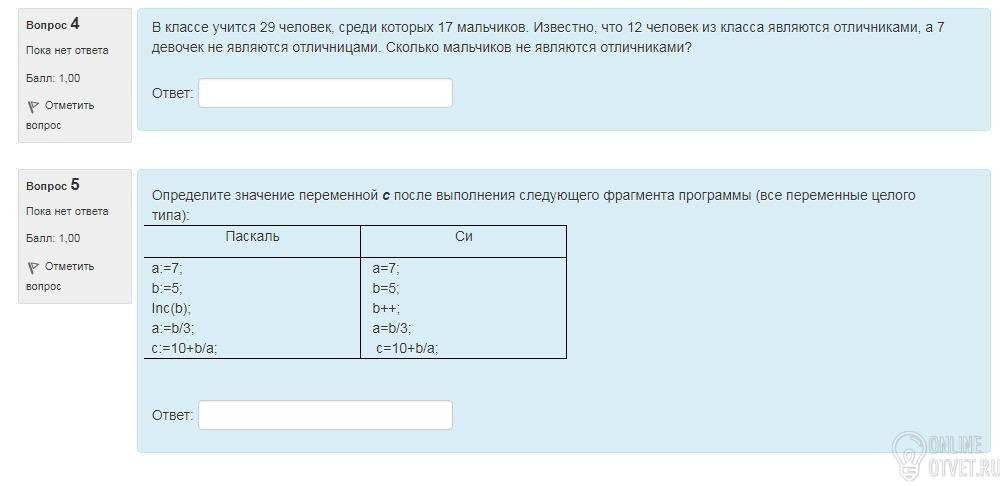Click the 'Пока нет ответа' status of question 4
This screenshot has height=486, width=1005.
click(x=67, y=51)
